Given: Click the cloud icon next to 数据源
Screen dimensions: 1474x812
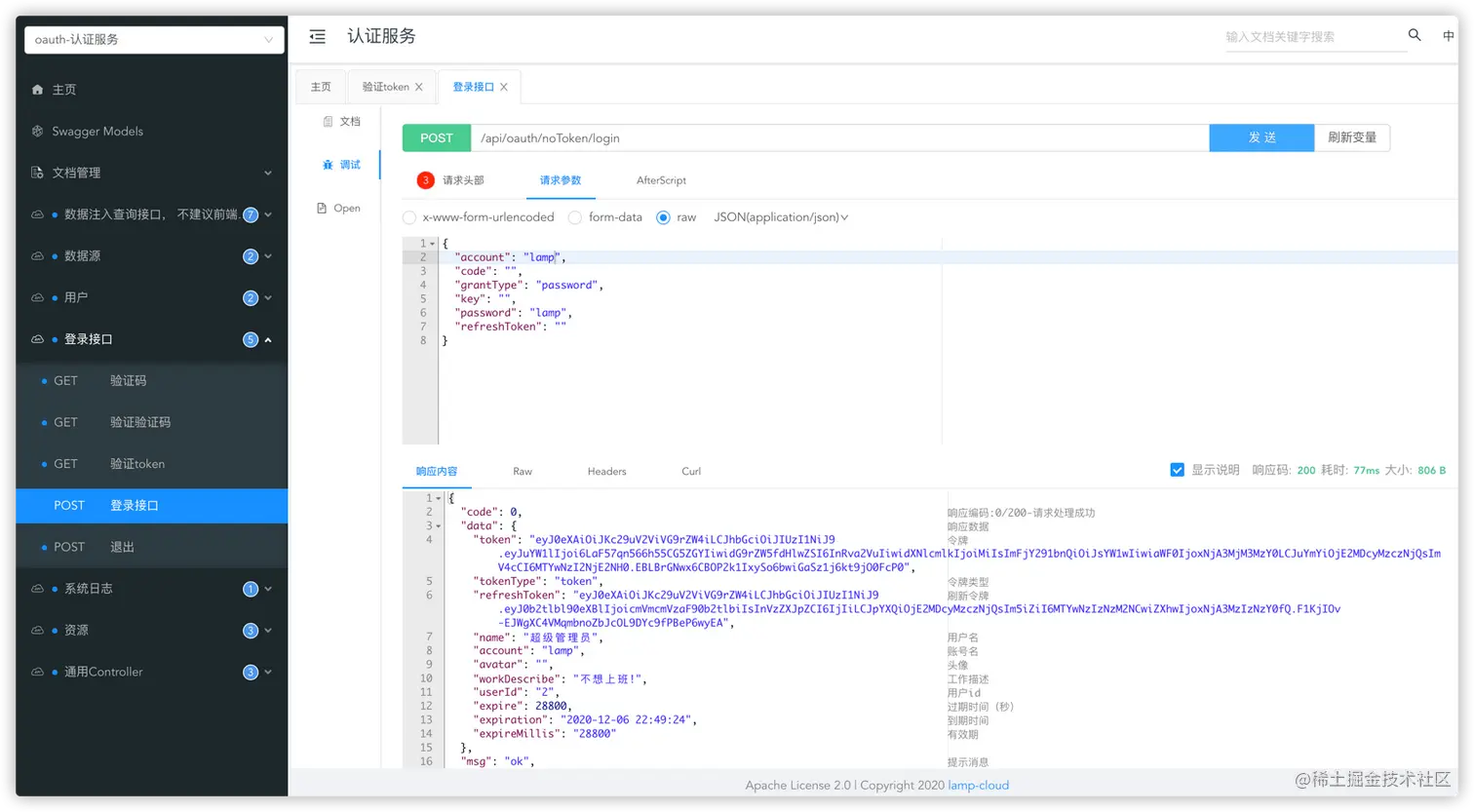Looking at the screenshot, I should click(x=37, y=256).
